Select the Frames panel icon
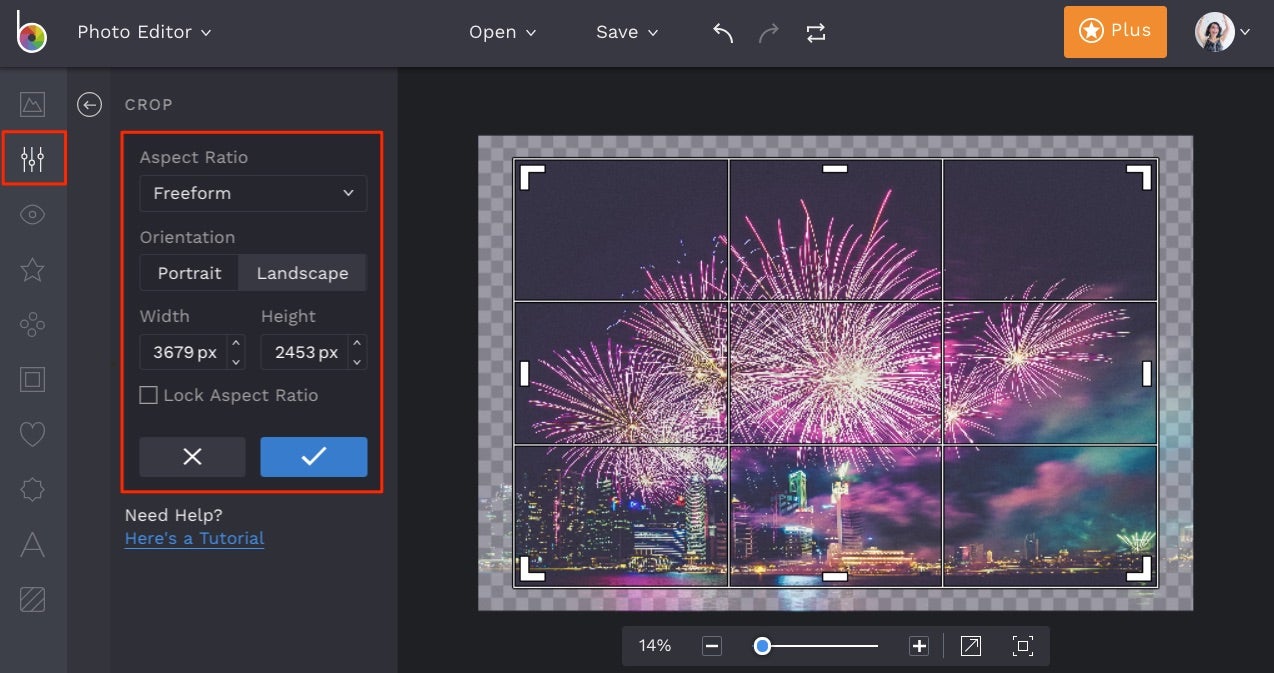The image size is (1274, 673). pyautogui.click(x=32, y=379)
